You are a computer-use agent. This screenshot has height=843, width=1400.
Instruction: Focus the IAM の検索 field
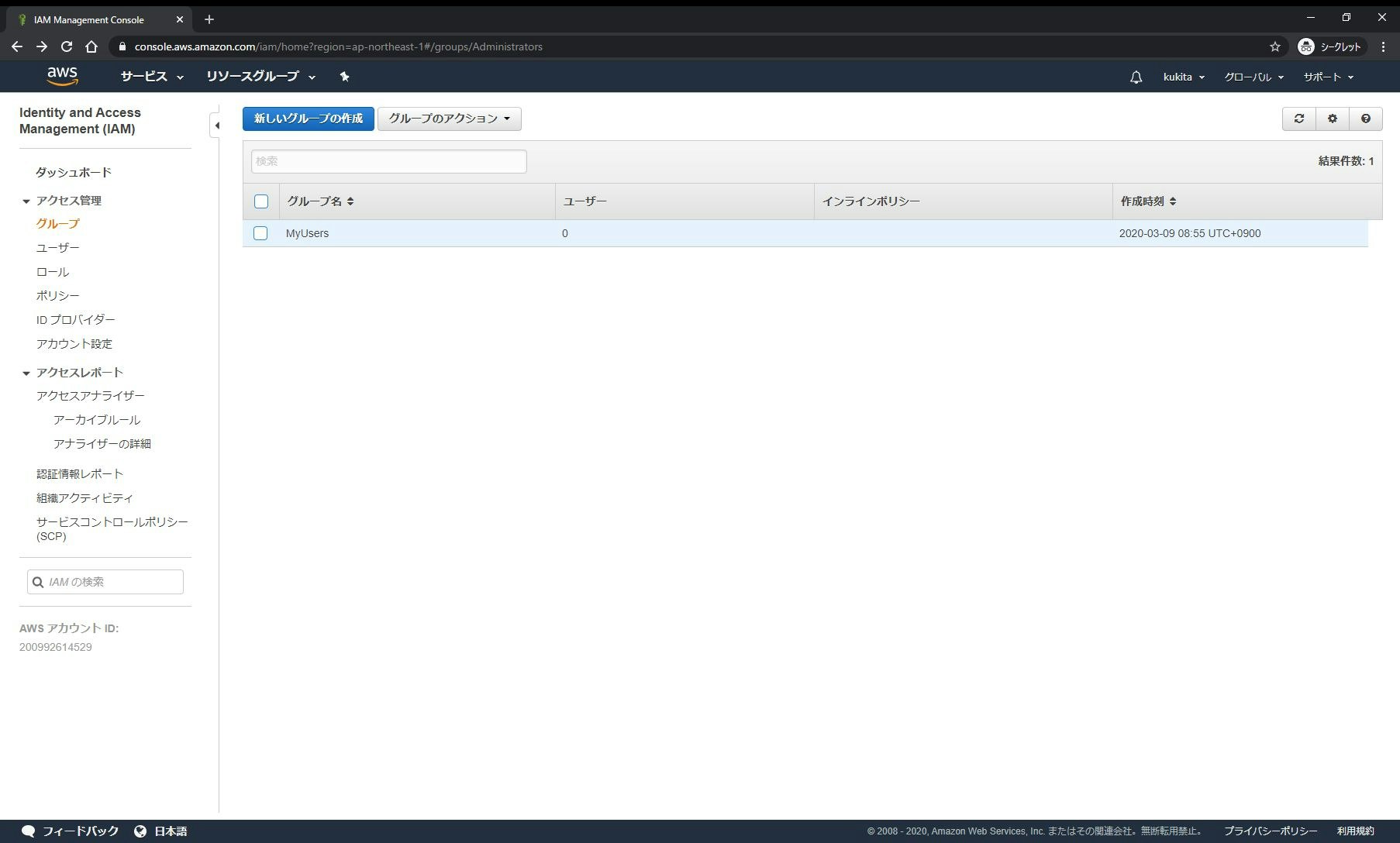(105, 582)
